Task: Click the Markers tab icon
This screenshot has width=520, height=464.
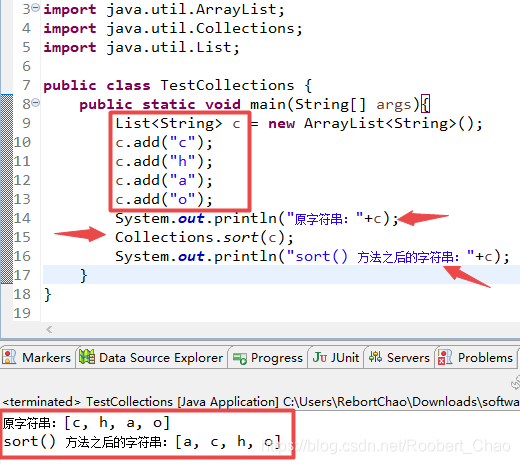Action: tap(9, 357)
